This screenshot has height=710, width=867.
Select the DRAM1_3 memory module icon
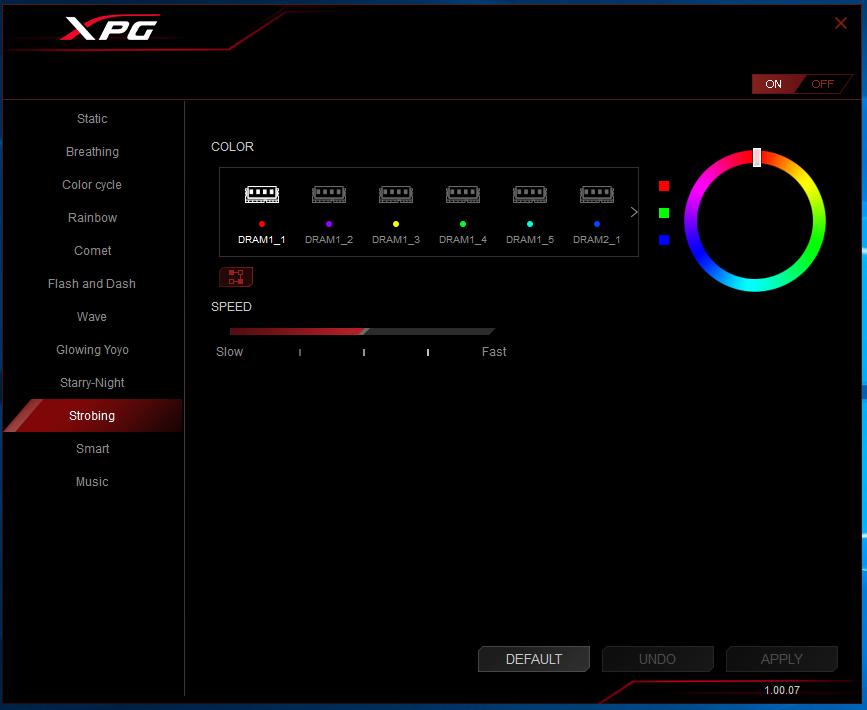click(396, 194)
